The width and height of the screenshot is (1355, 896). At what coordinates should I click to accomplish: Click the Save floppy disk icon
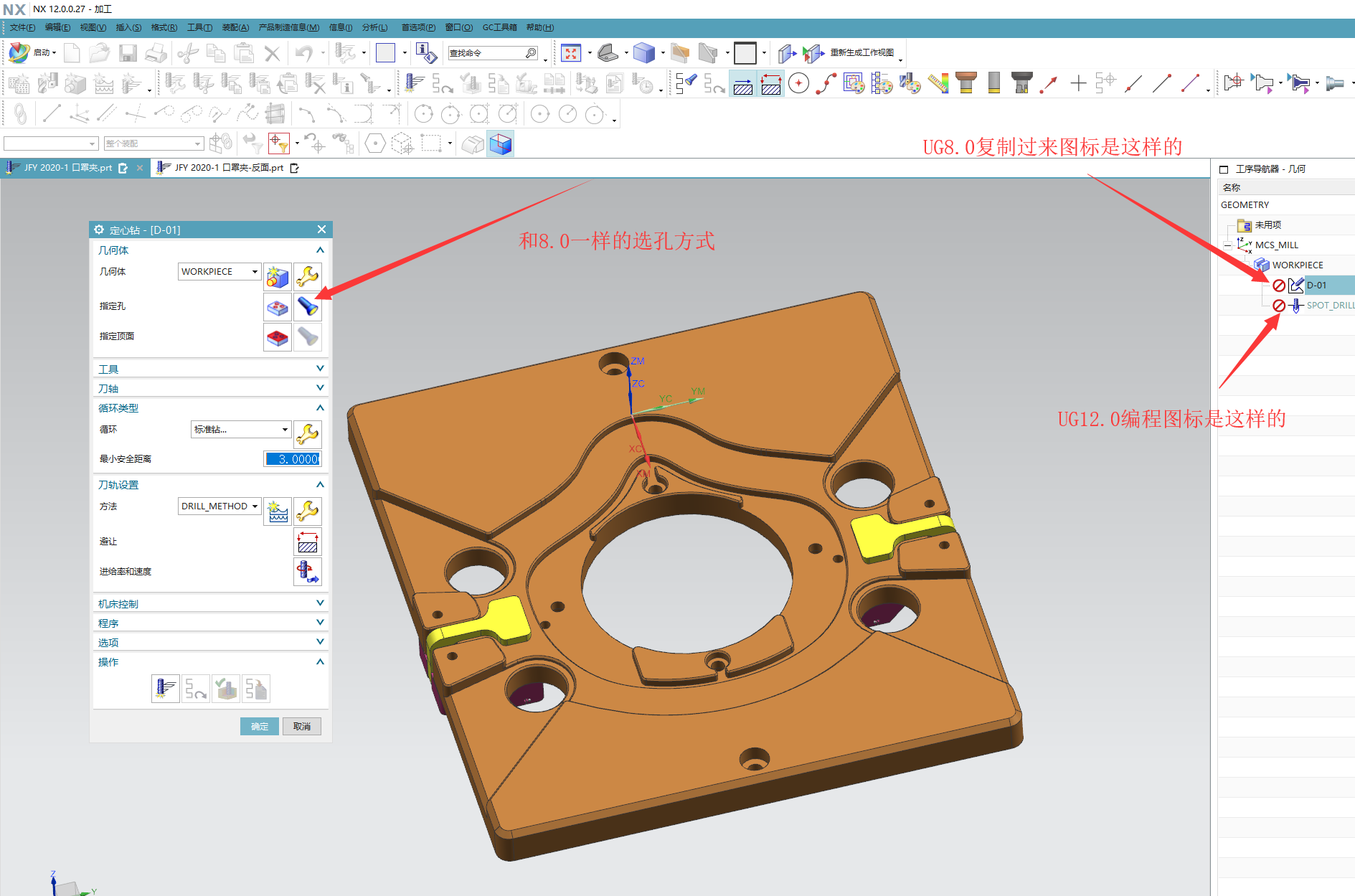[x=128, y=53]
